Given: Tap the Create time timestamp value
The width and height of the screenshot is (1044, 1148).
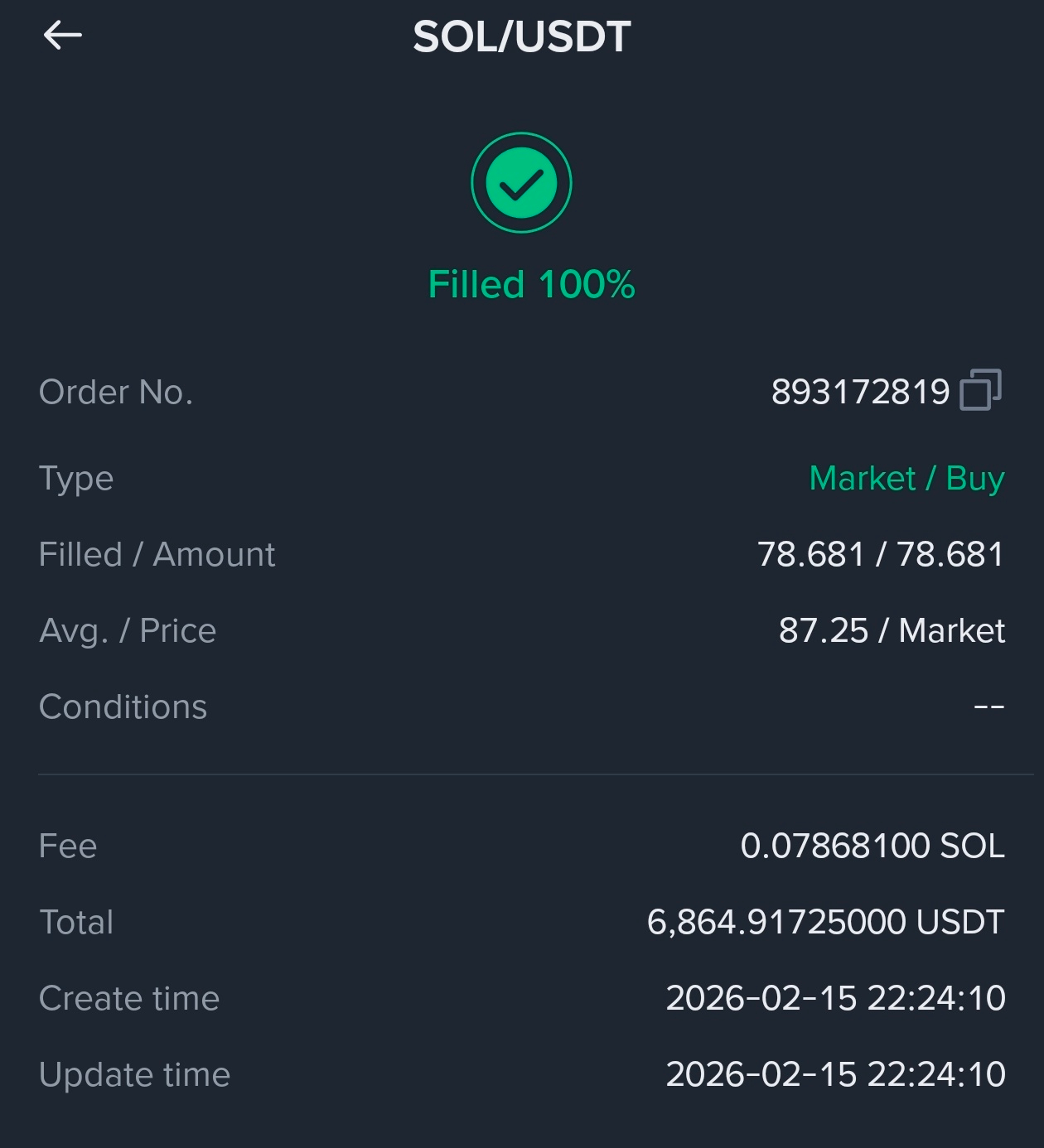Looking at the screenshot, I should (835, 998).
